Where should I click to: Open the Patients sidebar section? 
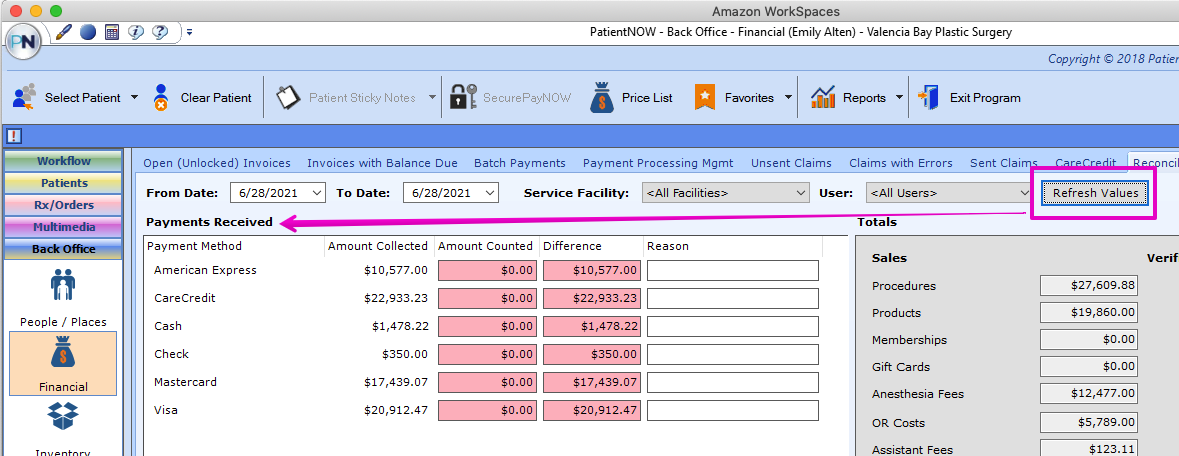coord(64,183)
